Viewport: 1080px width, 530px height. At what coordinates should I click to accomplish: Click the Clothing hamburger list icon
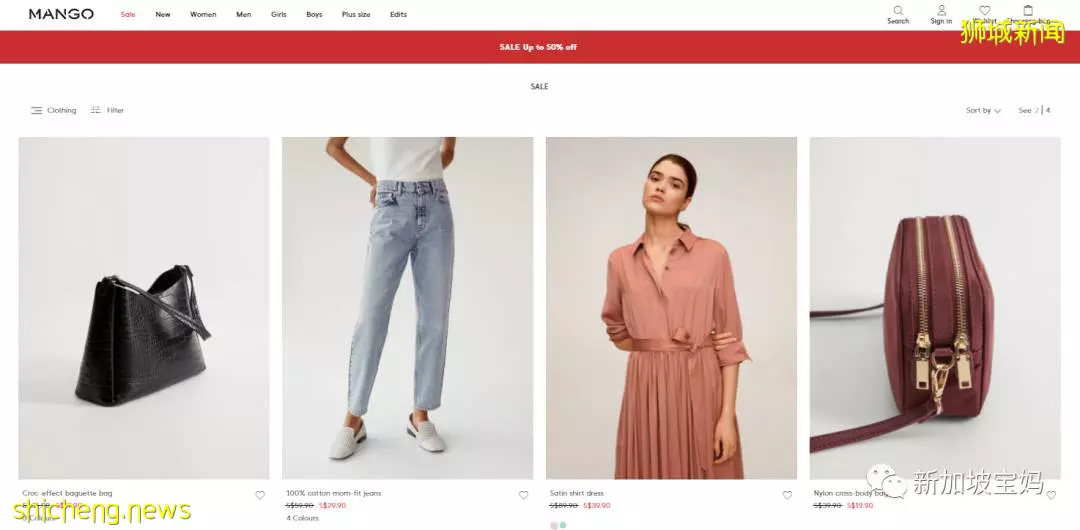click(x=37, y=110)
